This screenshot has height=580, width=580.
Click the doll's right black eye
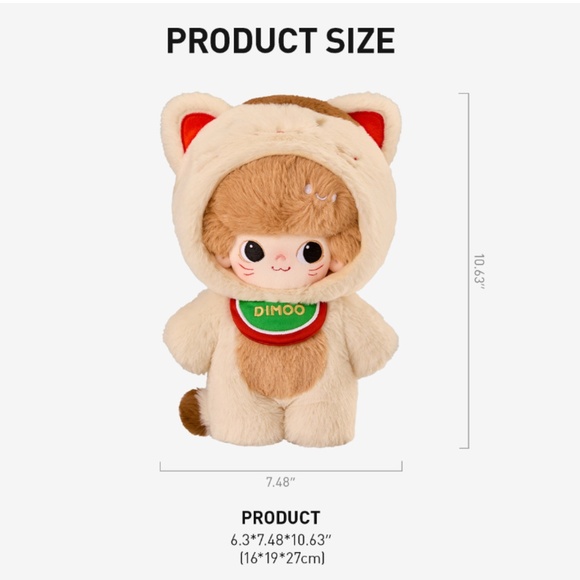tap(311, 252)
